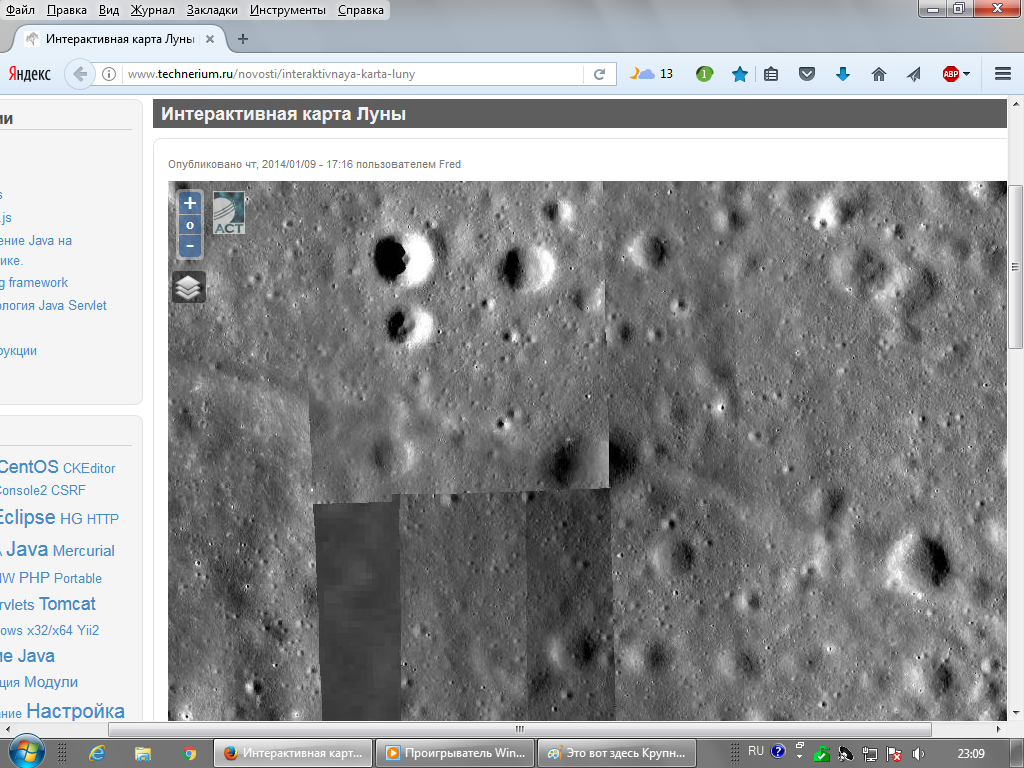The image size is (1024, 768).
Task: Show site information icon in address bar
Action: [x=110, y=74]
